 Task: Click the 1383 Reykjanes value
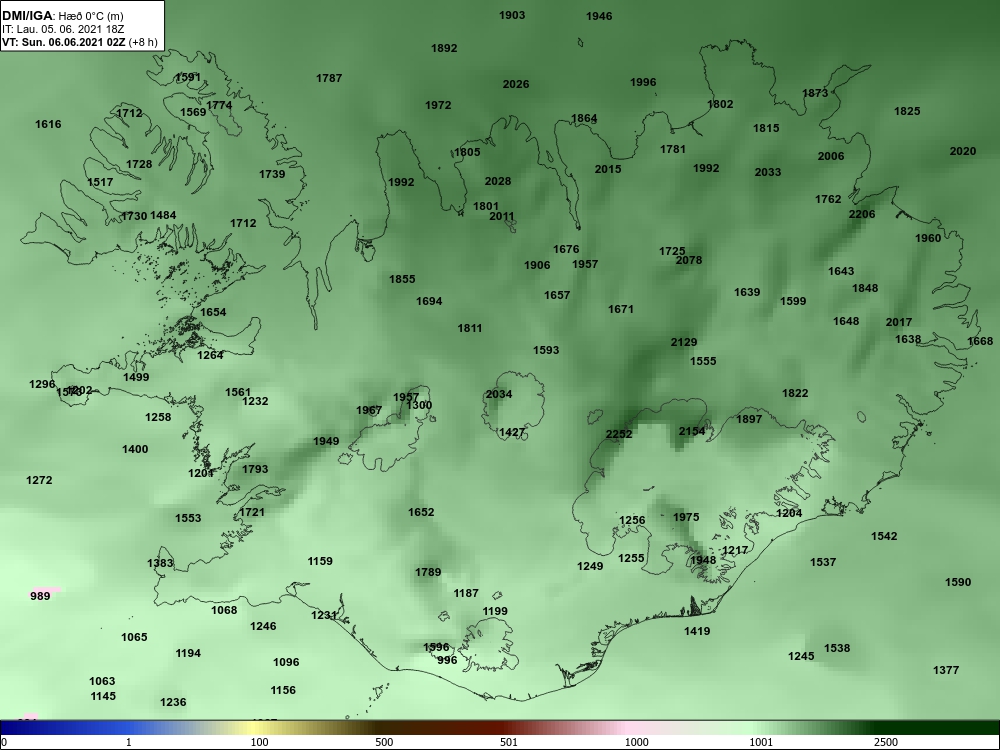tap(160, 563)
